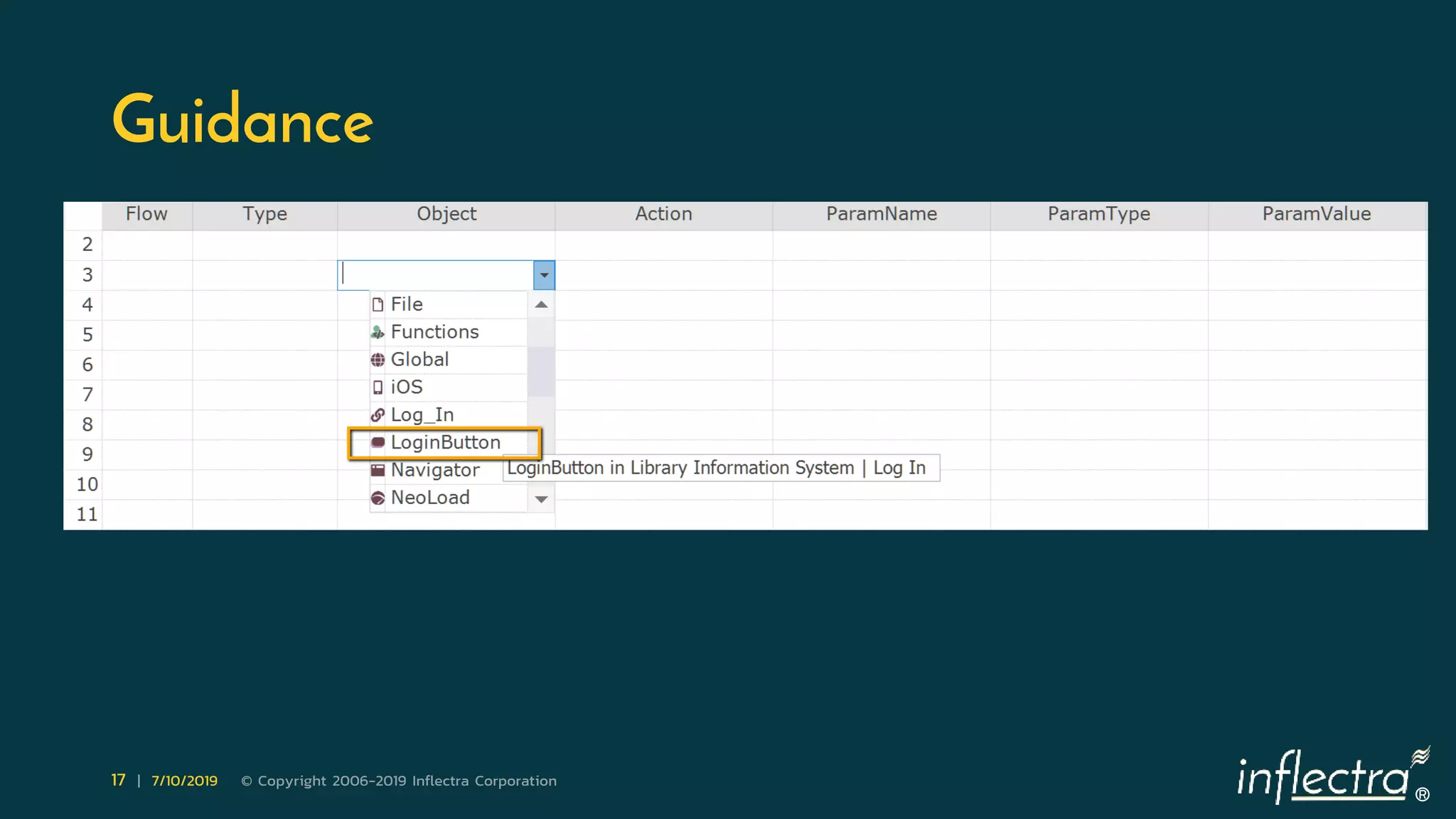
Task: Click the ParamValue column header
Action: (1316, 214)
